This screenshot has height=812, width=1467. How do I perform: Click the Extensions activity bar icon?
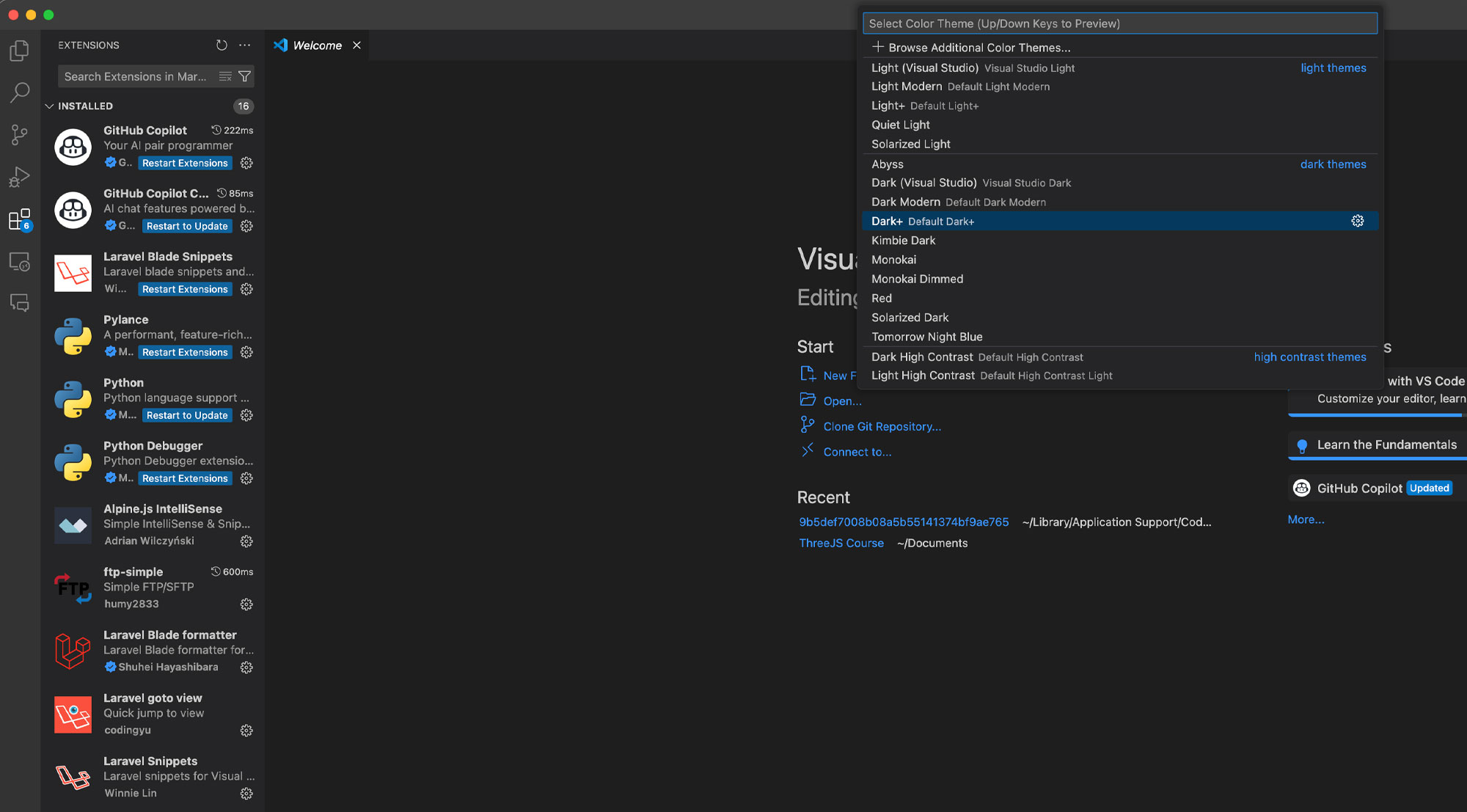20,219
